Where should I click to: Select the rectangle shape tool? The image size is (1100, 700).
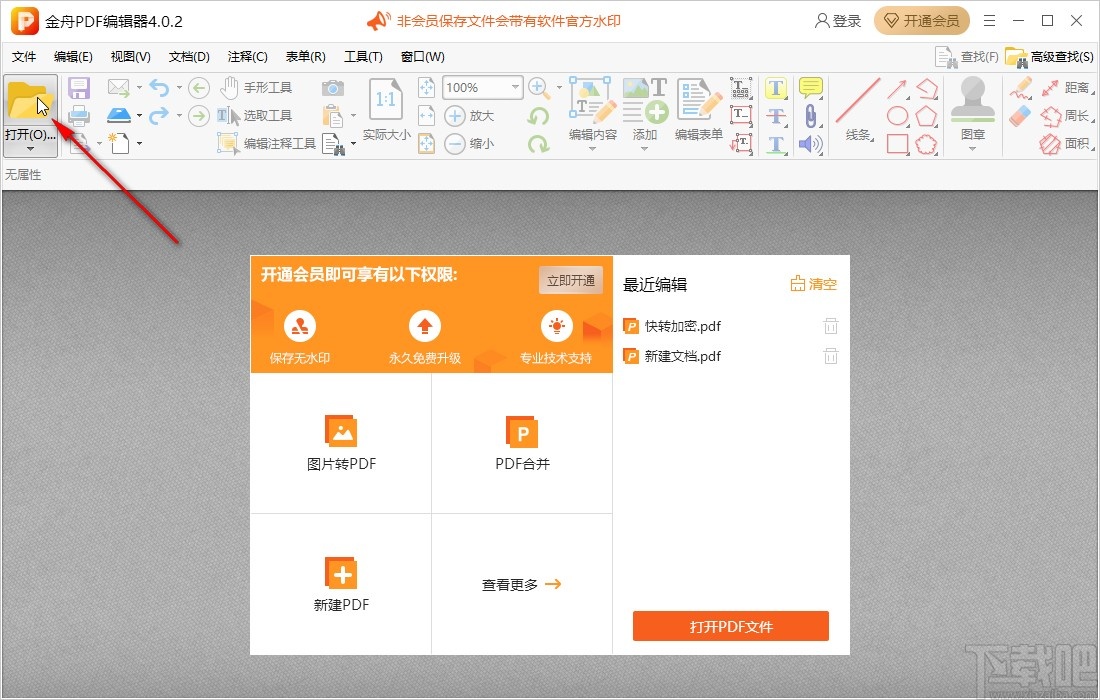[896, 141]
